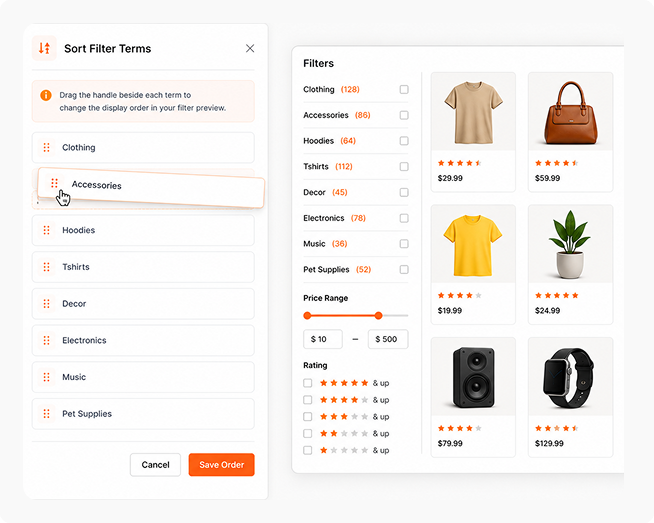Click the $ 10 minimum price field

point(323,339)
